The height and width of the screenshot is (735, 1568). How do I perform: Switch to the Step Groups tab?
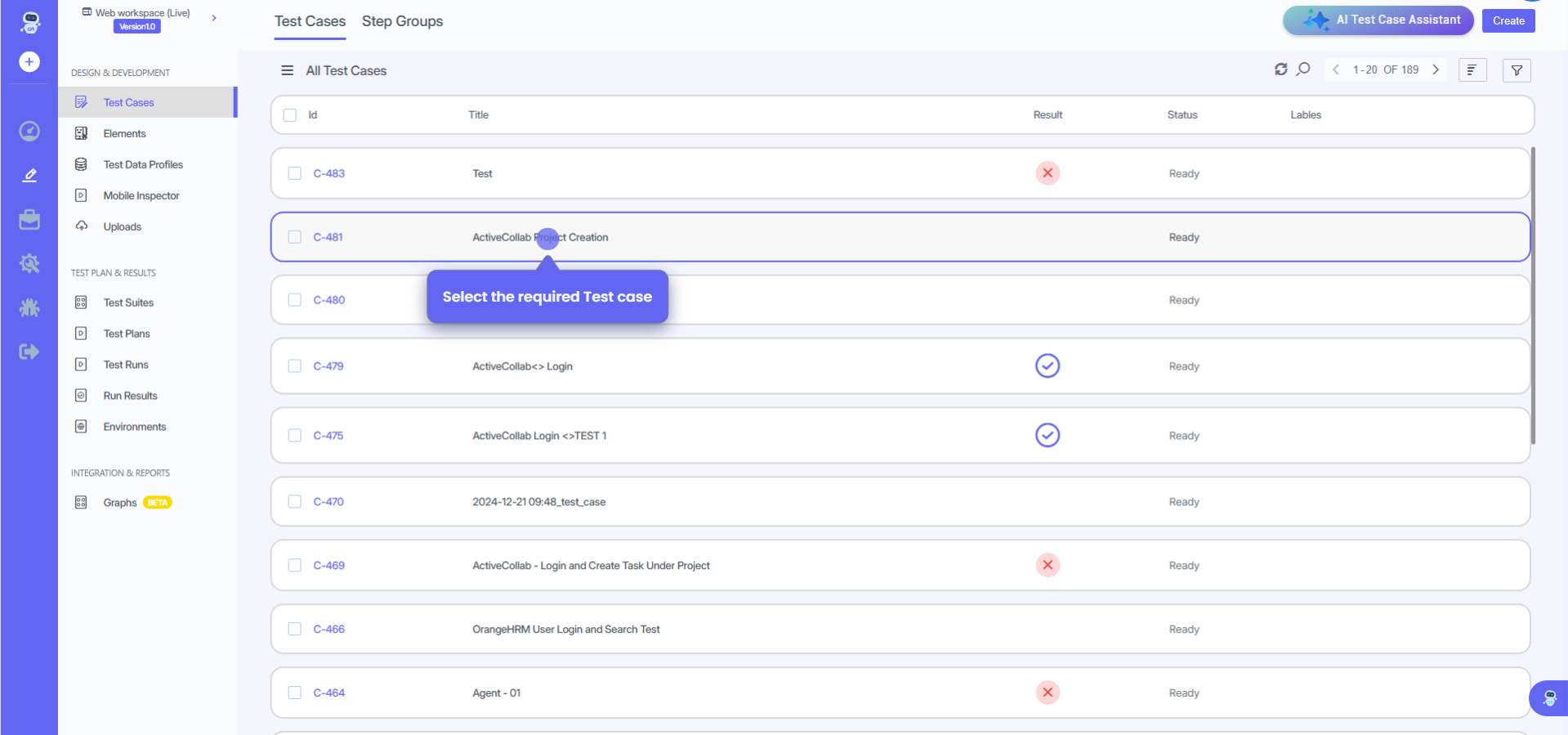[x=402, y=21]
